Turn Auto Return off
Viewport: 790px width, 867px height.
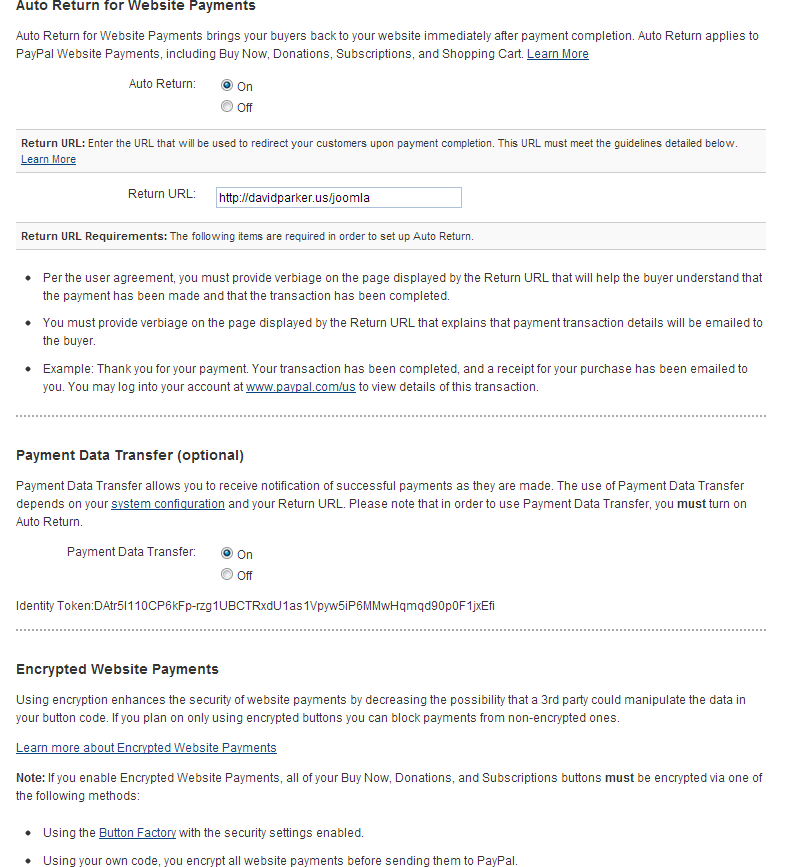[x=227, y=107]
